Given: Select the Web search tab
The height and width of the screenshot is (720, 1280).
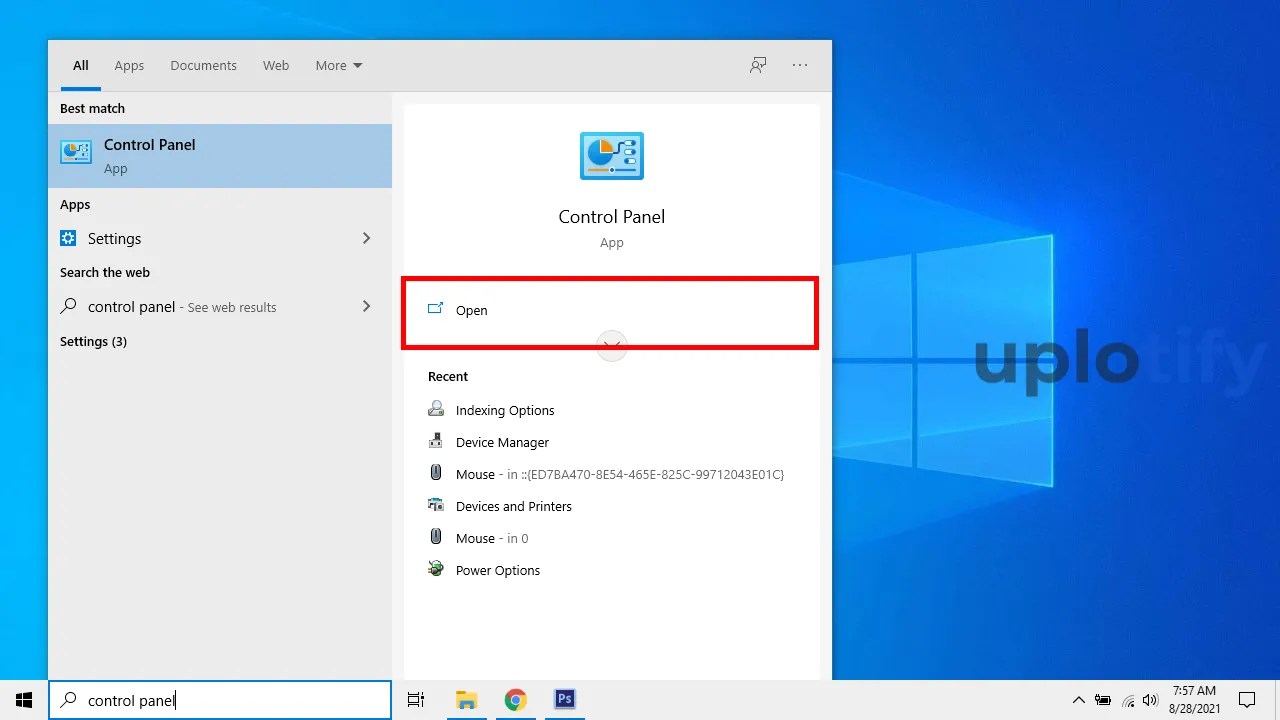Looking at the screenshot, I should tap(276, 66).
